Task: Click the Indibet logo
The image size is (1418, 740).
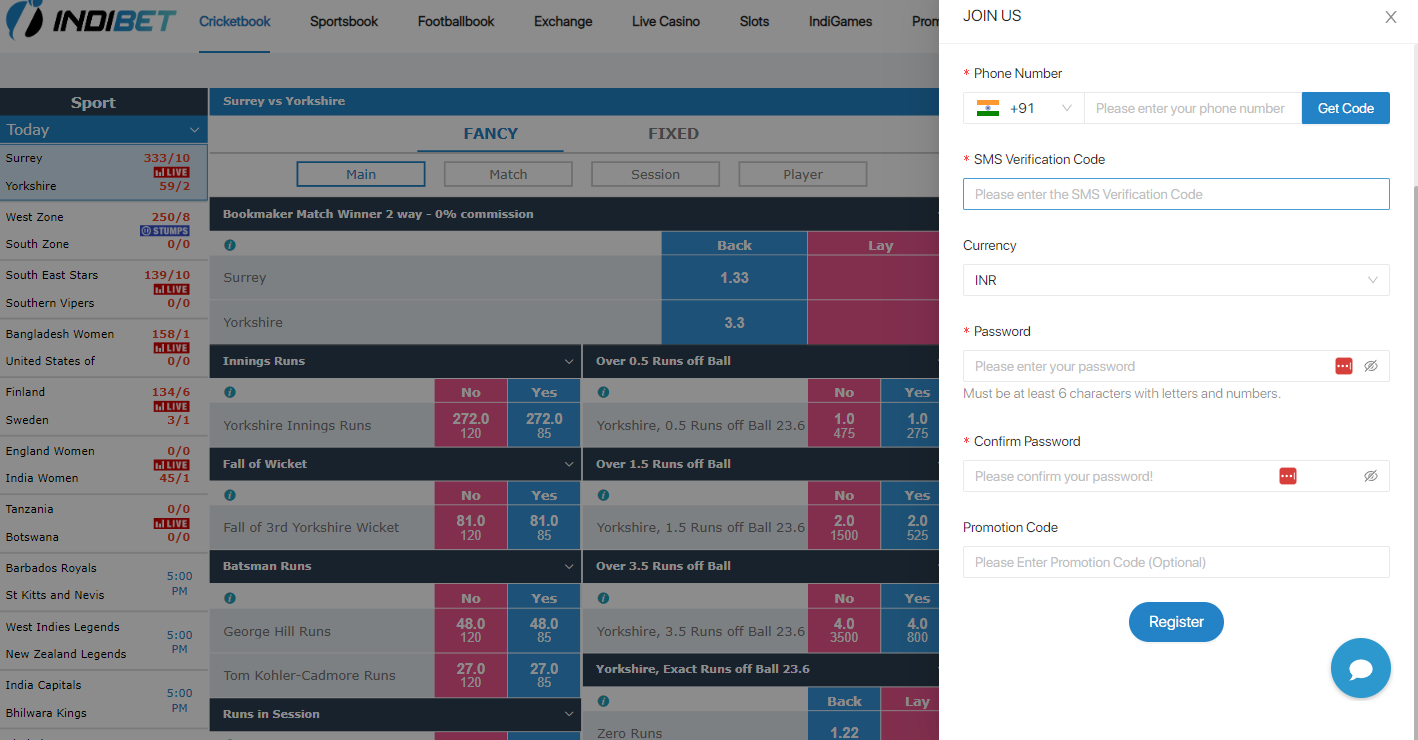Action: click(91, 20)
